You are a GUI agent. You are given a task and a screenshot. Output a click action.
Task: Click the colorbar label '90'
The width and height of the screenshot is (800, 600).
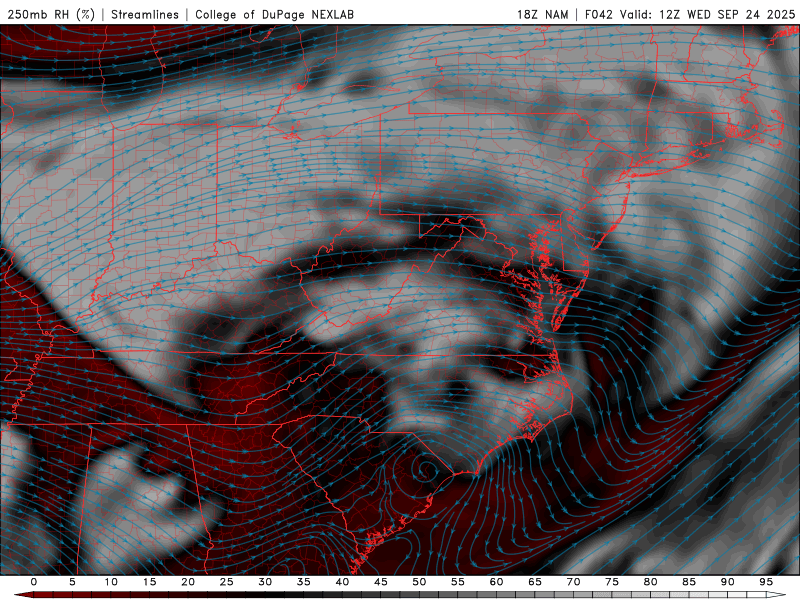pyautogui.click(x=728, y=582)
